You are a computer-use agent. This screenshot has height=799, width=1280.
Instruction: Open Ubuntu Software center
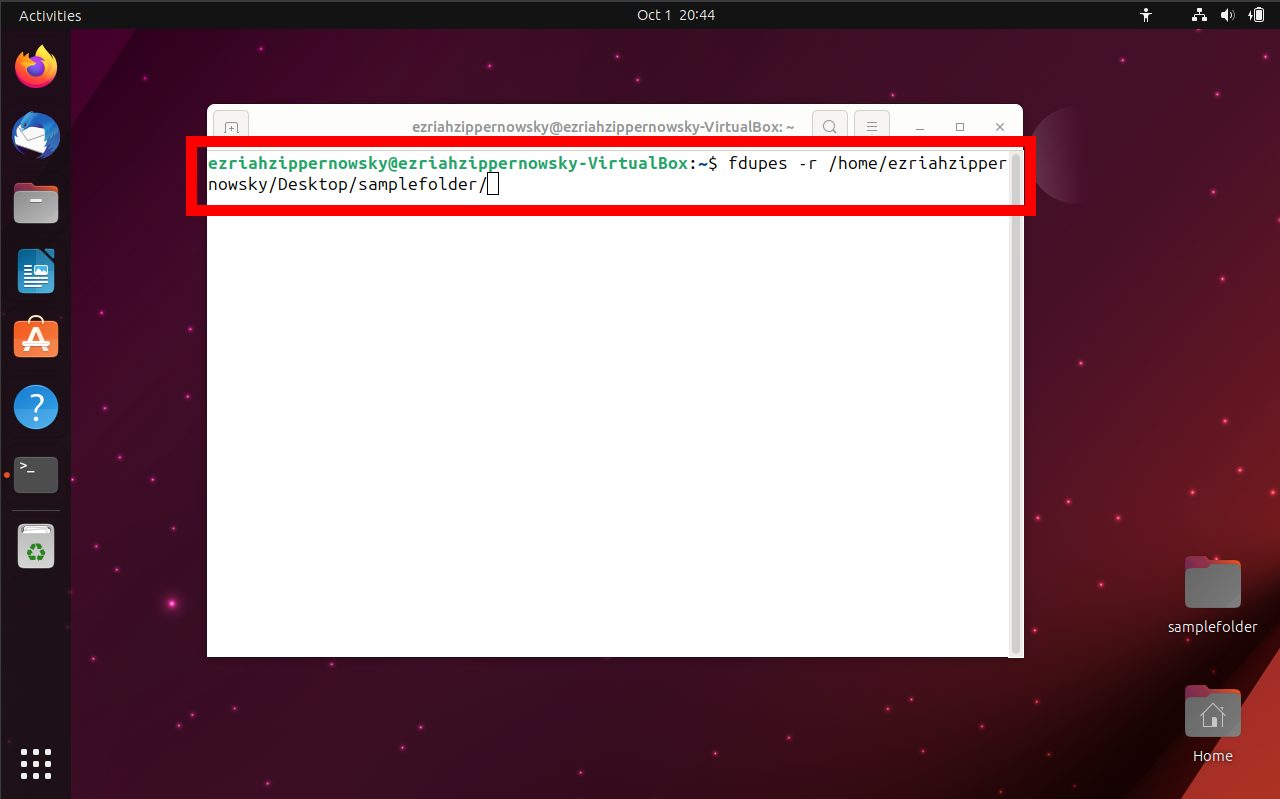coord(36,338)
